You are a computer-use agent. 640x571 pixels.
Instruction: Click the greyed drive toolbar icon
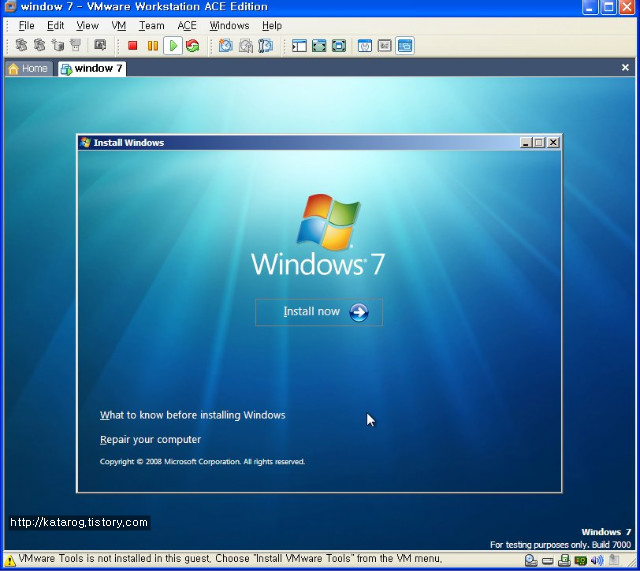76,44
